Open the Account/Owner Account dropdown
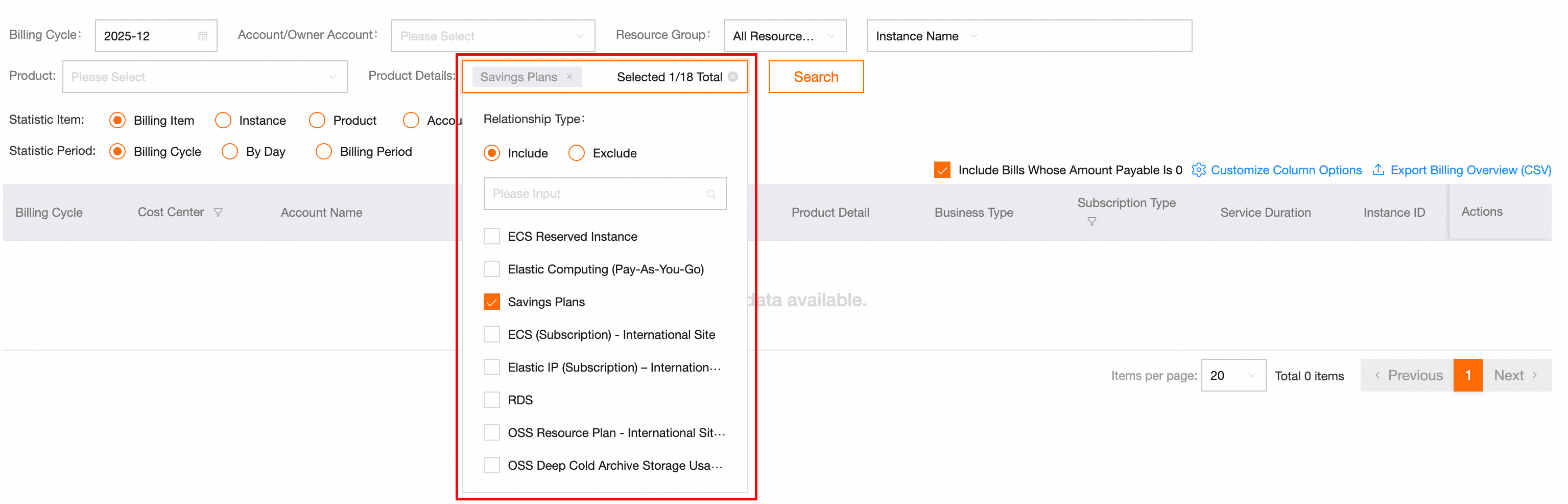This screenshot has height=504, width=1568. (492, 36)
